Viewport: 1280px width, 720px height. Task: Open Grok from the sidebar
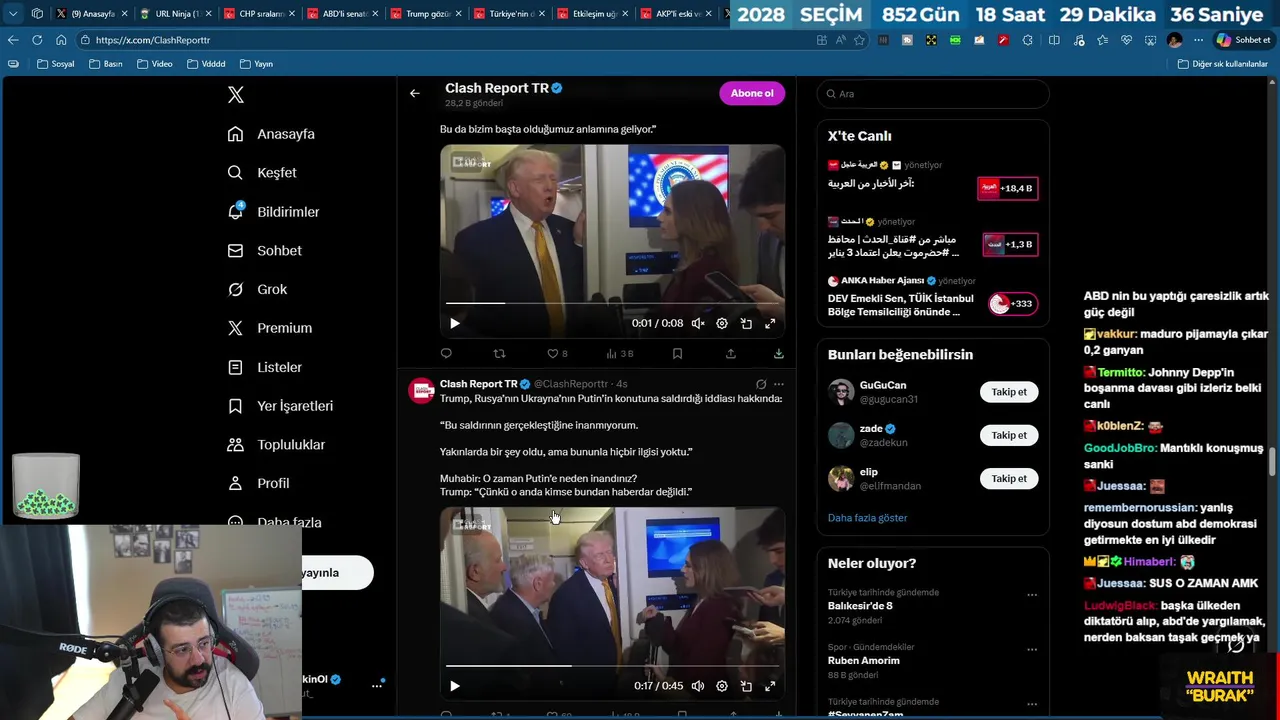point(257,289)
